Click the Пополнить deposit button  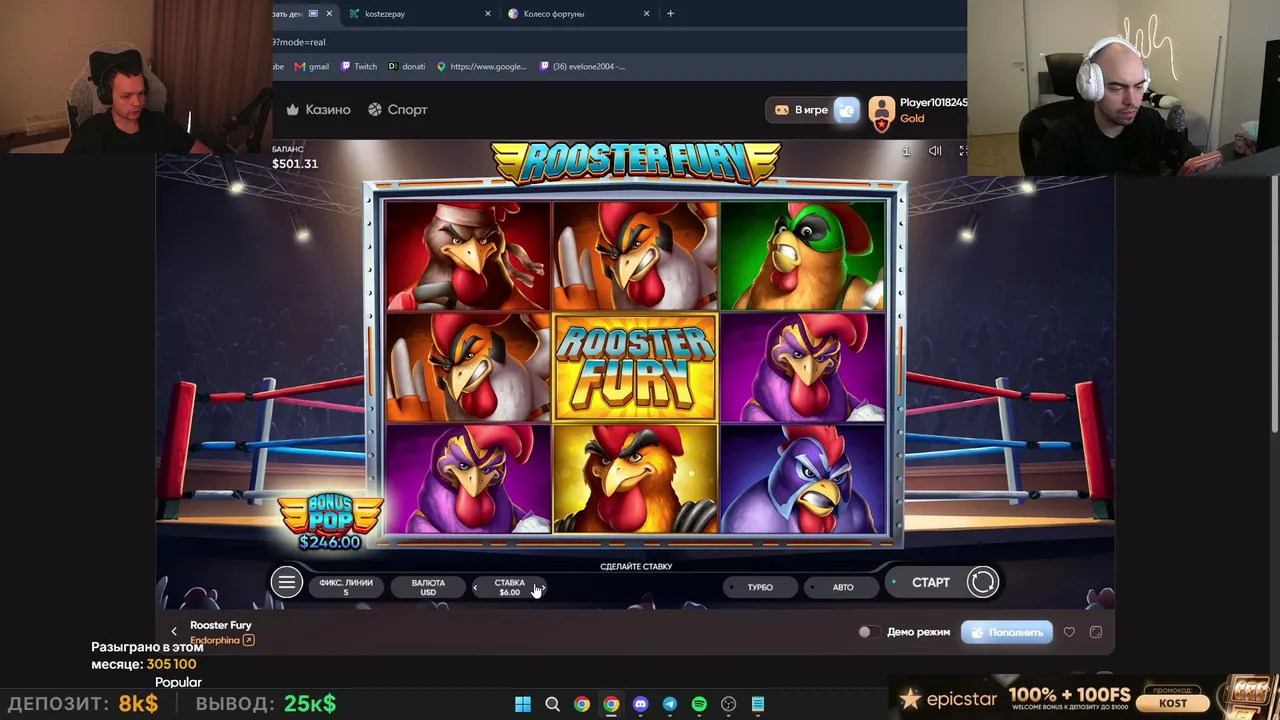1007,632
